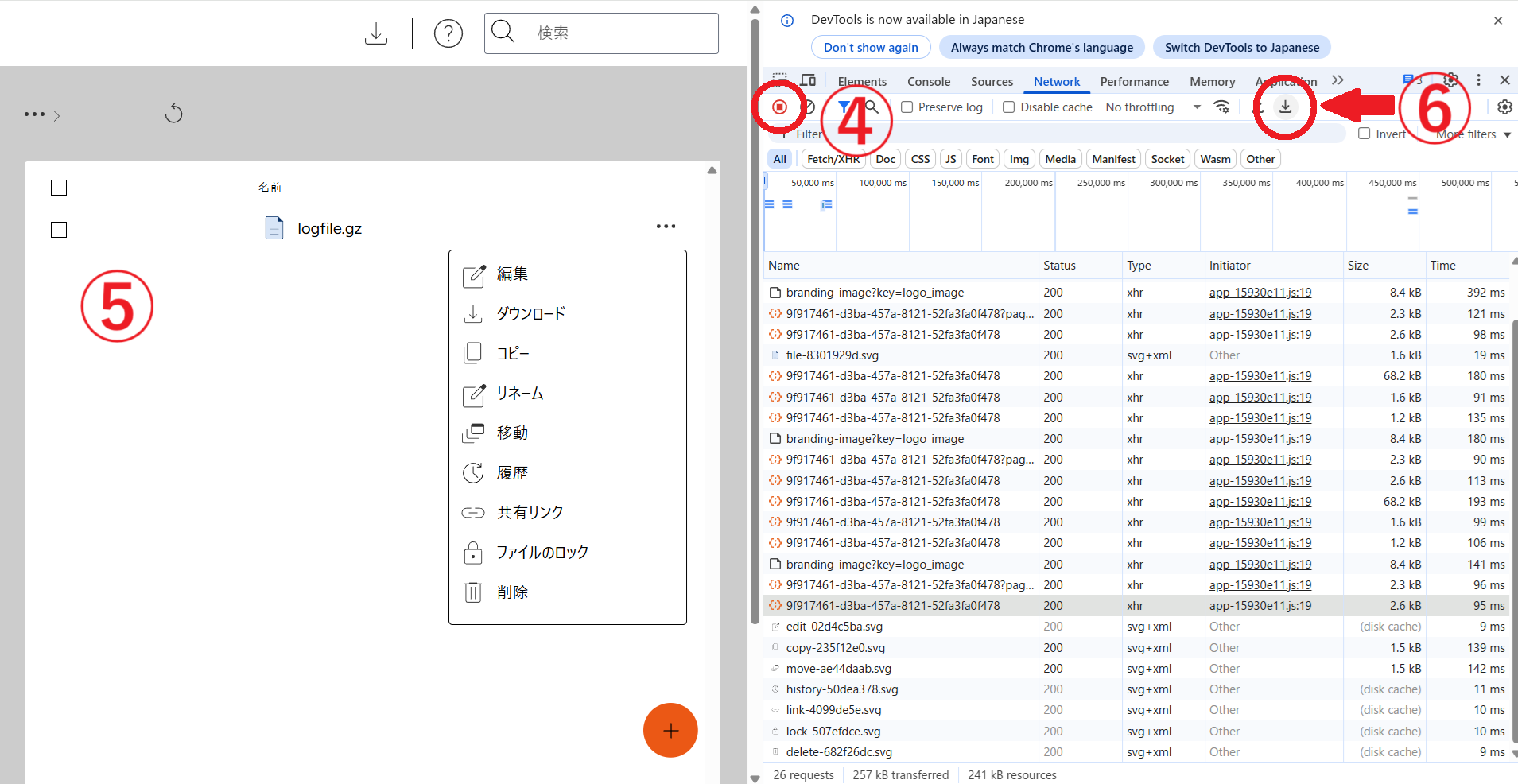Image resolution: width=1518 pixels, height=784 pixels.
Task: Click the Don't show again button
Action: tap(871, 48)
